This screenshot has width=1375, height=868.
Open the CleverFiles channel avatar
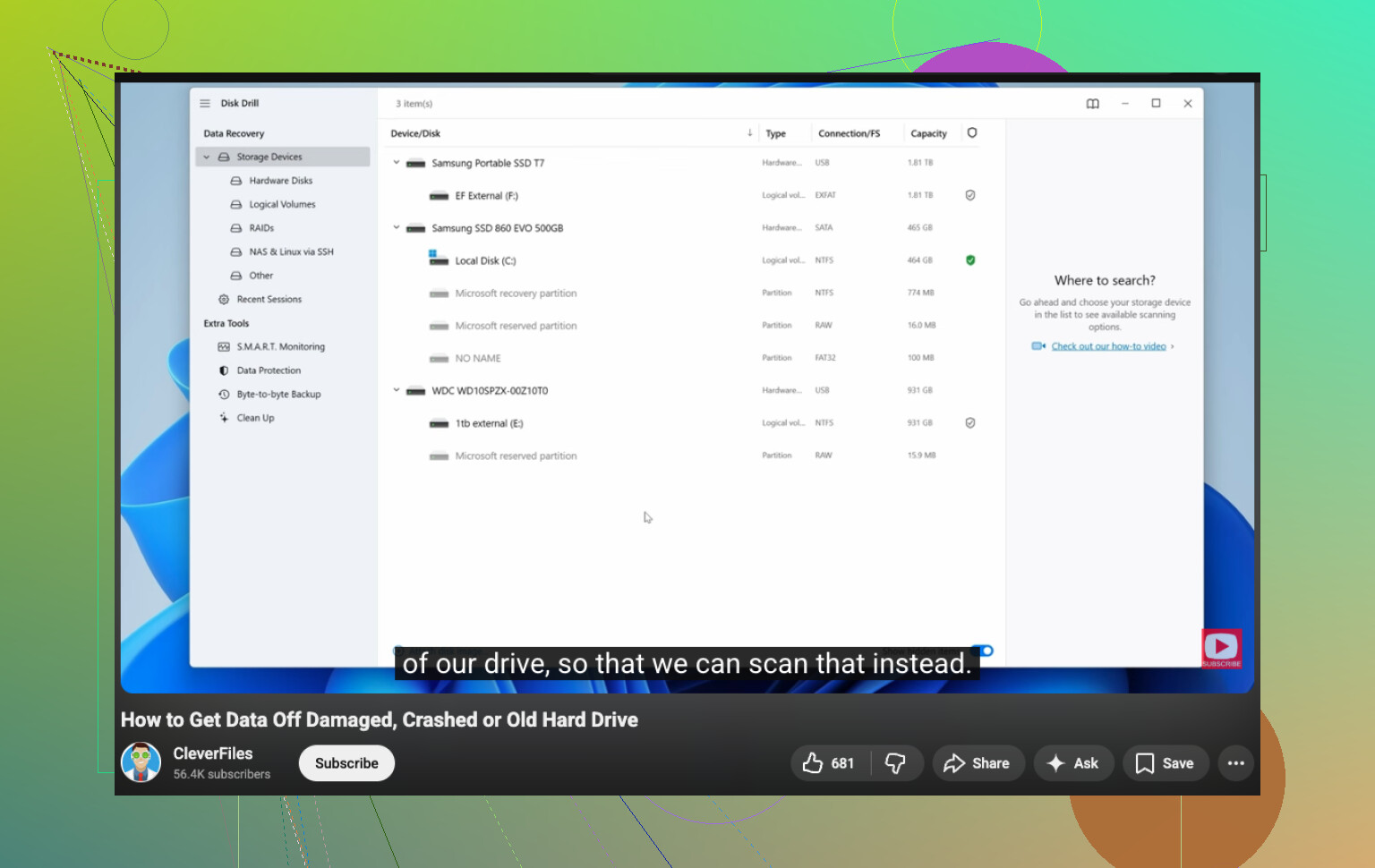point(141,762)
